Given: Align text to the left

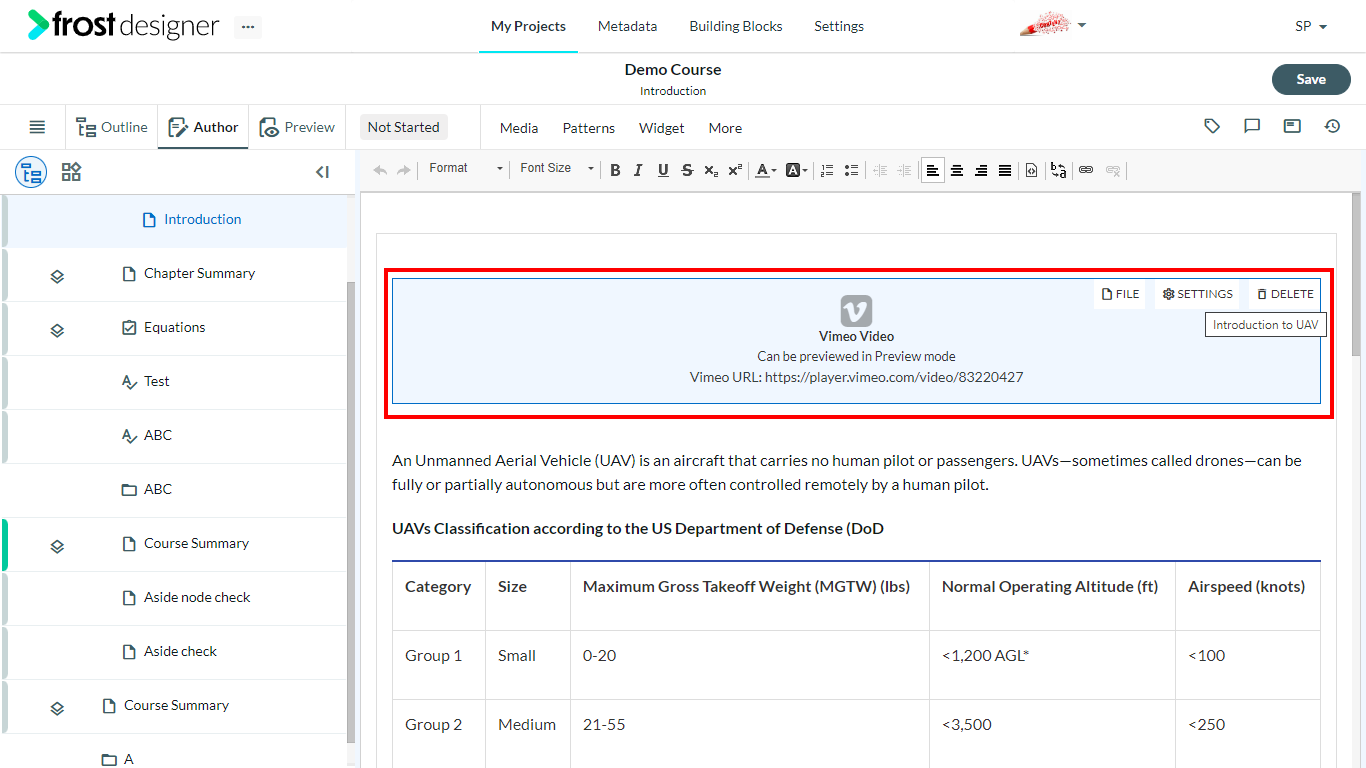Looking at the screenshot, I should pyautogui.click(x=933, y=170).
